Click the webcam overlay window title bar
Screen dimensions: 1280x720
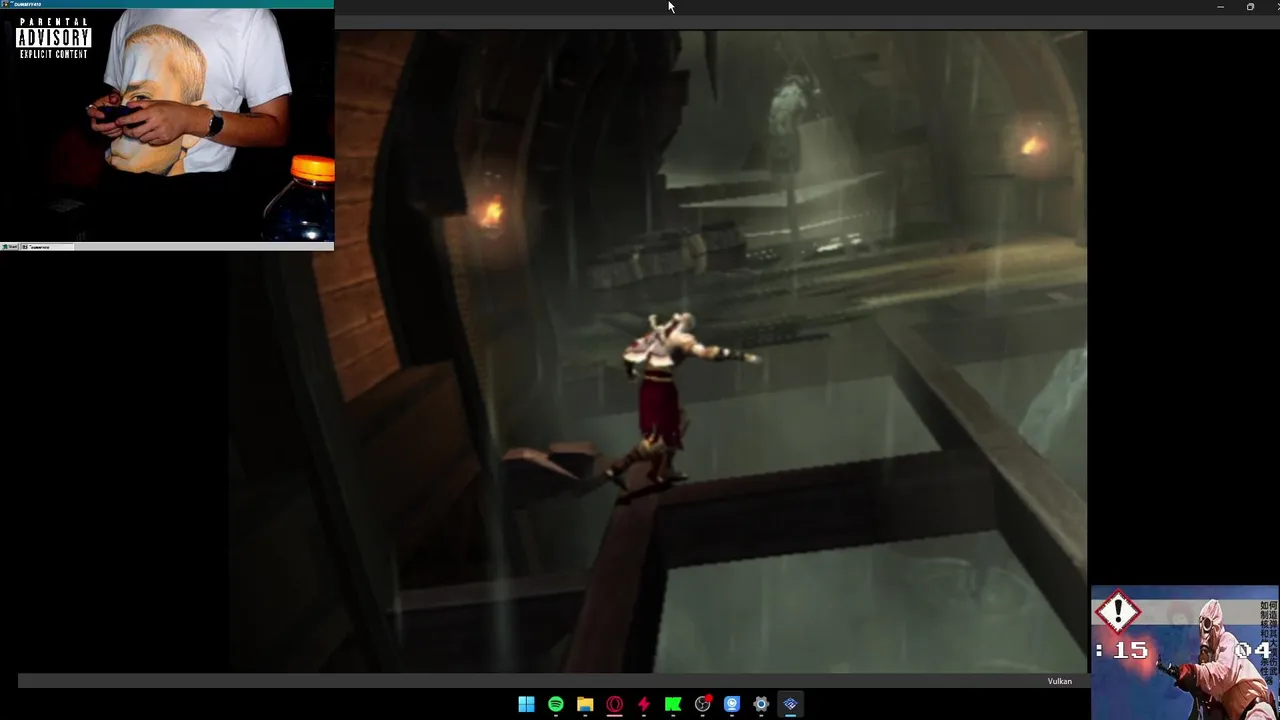point(167,4)
